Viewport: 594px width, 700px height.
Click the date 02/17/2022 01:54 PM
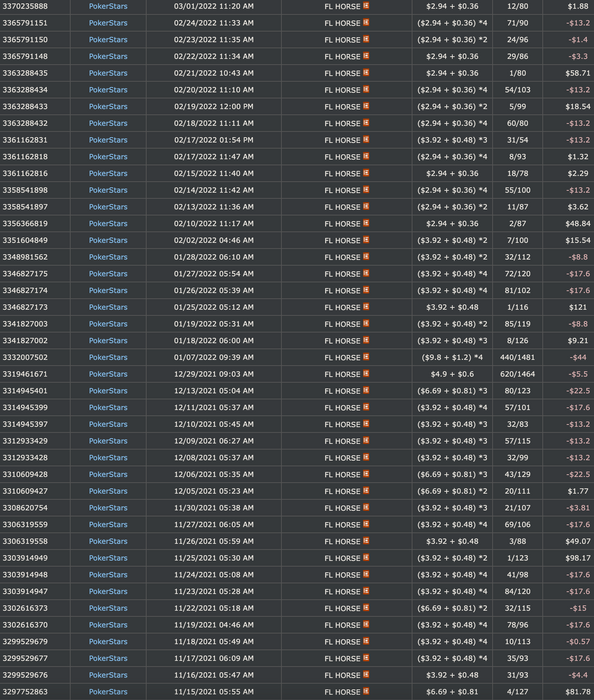point(214,140)
